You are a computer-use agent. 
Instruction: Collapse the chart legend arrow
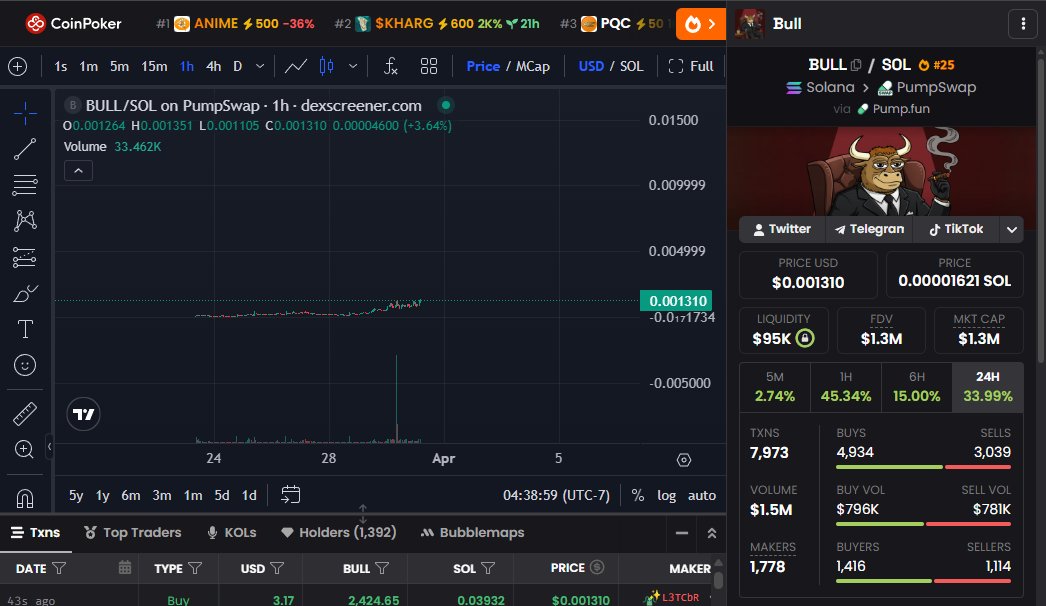pos(78,171)
